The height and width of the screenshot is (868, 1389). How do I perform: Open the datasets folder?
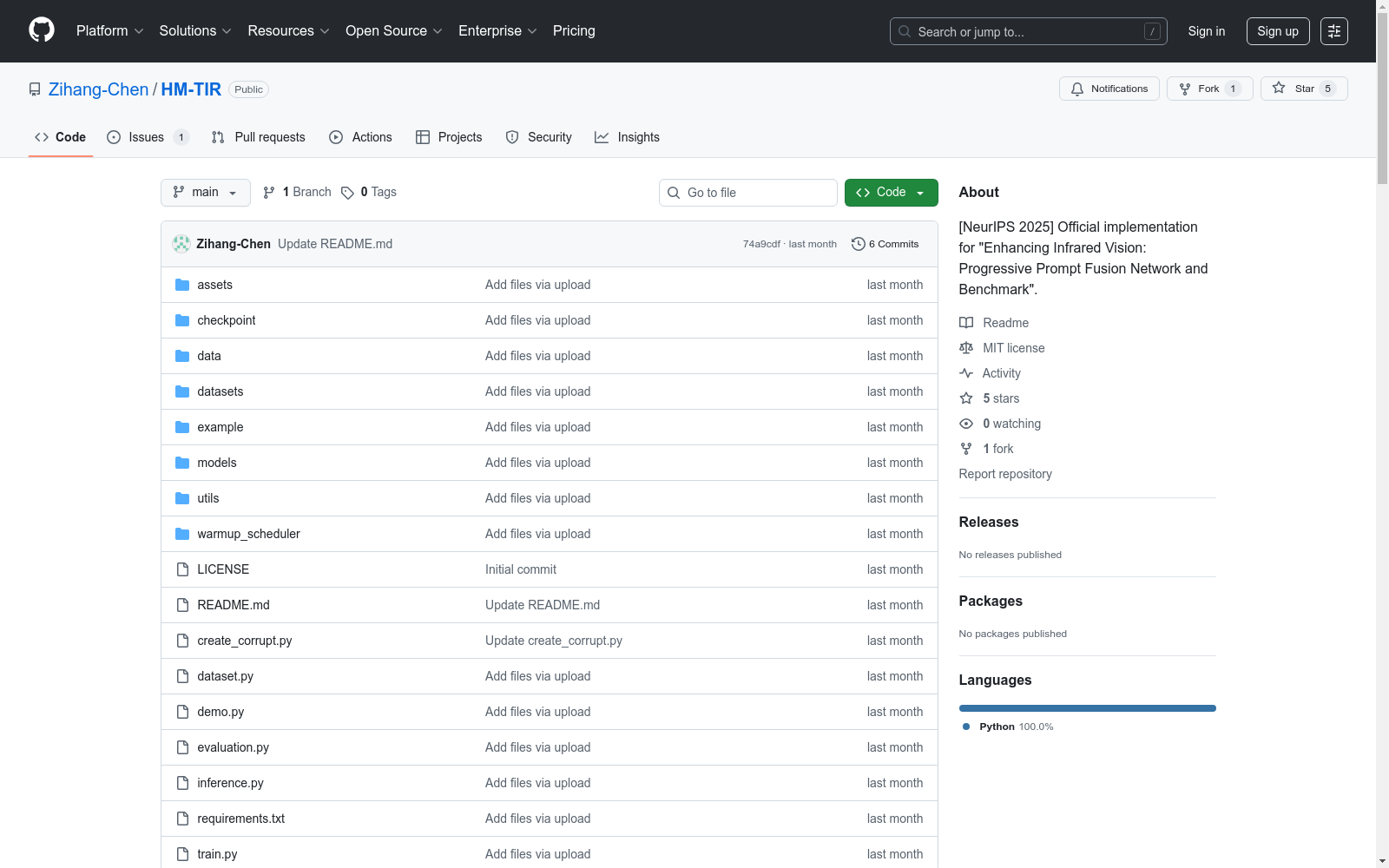click(221, 391)
